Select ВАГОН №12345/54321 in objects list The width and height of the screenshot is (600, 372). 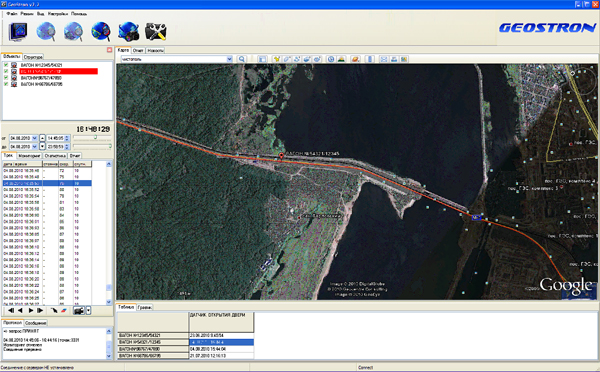[41, 65]
